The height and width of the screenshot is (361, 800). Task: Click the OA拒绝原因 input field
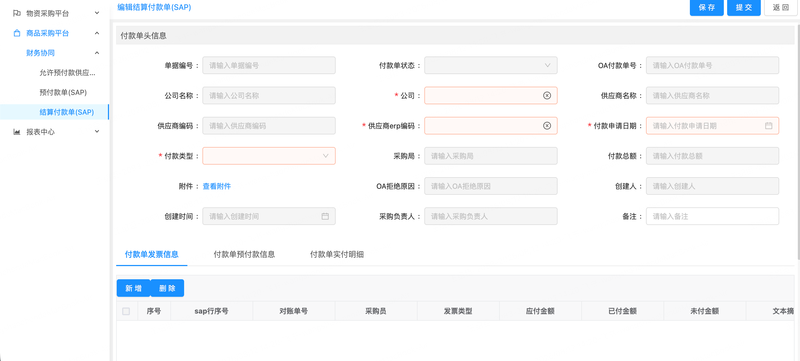(x=491, y=186)
